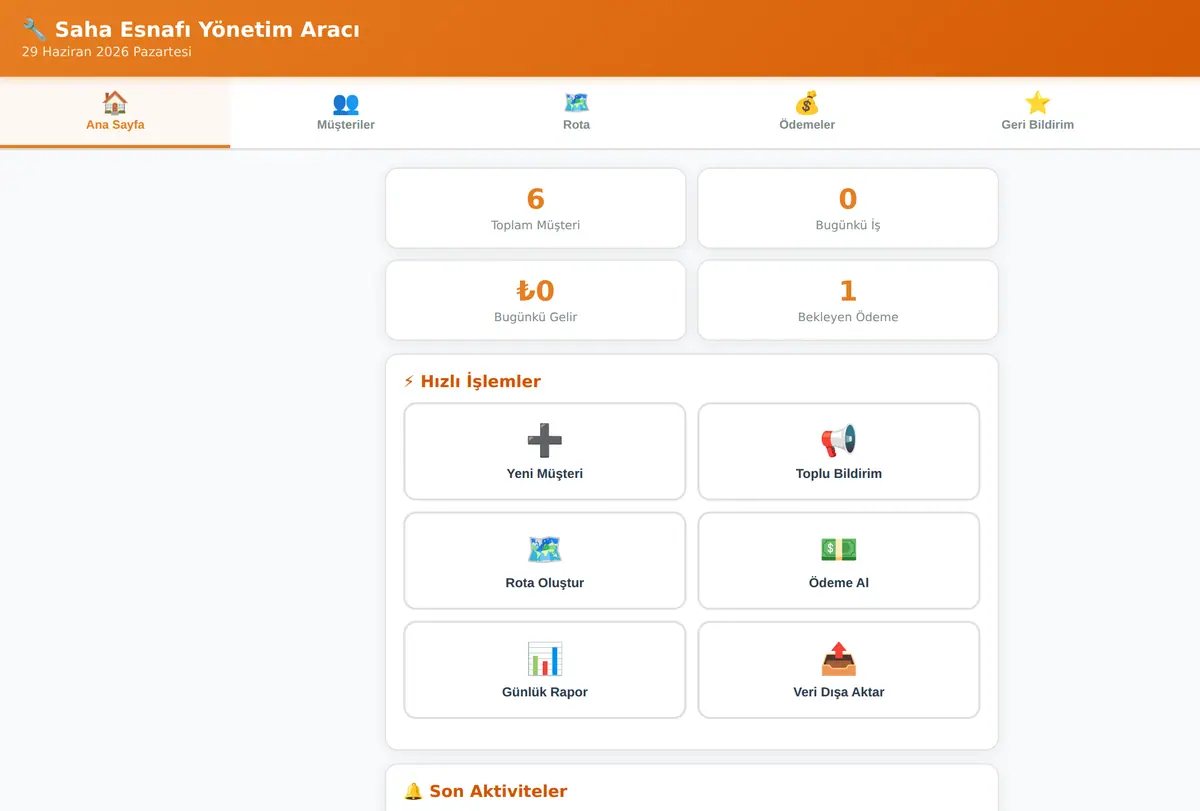The width and height of the screenshot is (1200, 811).
Task: Click the megaphone Toplu Bildirim icon
Action: click(839, 440)
